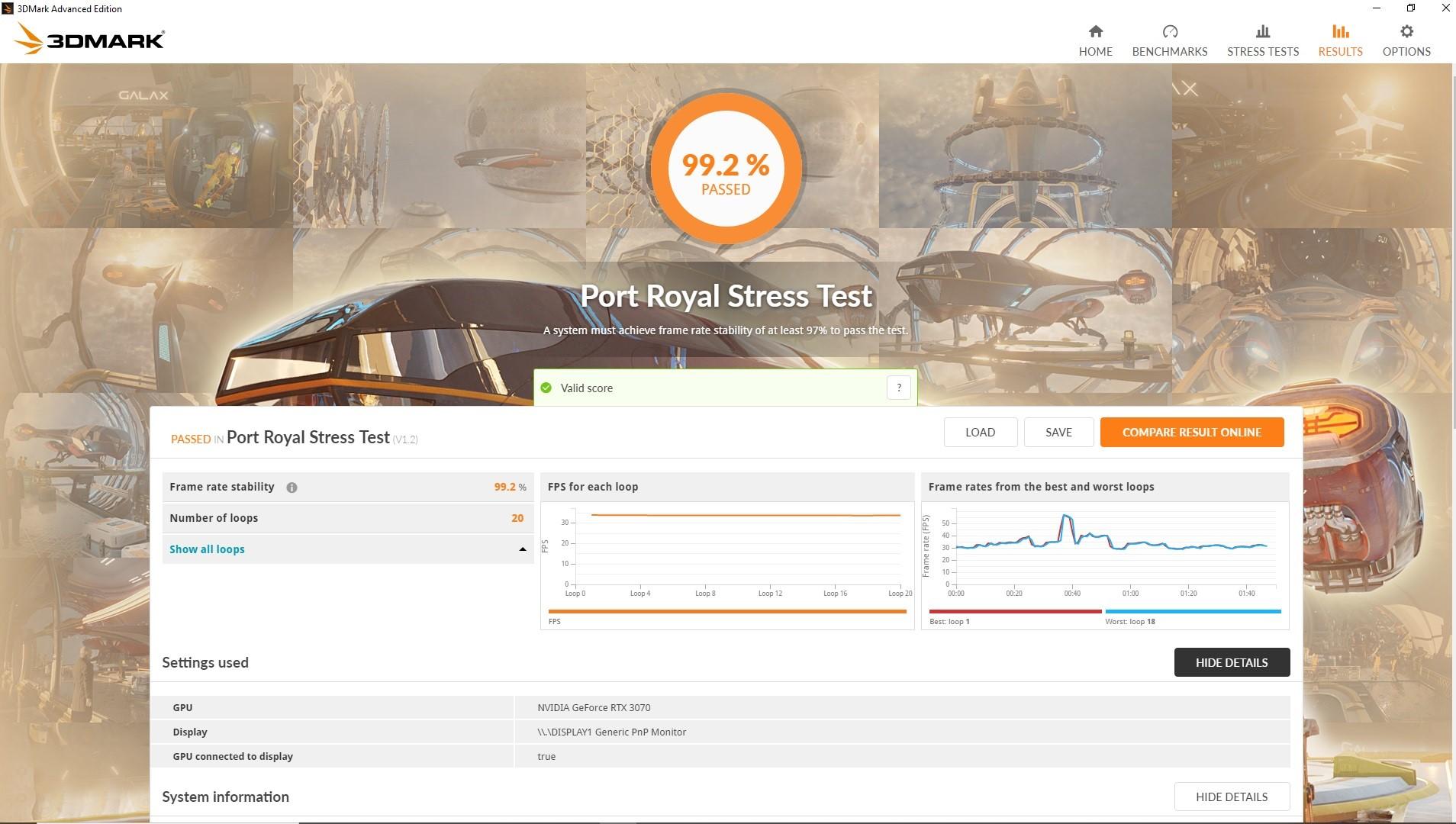The height and width of the screenshot is (824, 1456).
Task: Click COMPARE RESULT ONLINE
Action: pyautogui.click(x=1191, y=432)
